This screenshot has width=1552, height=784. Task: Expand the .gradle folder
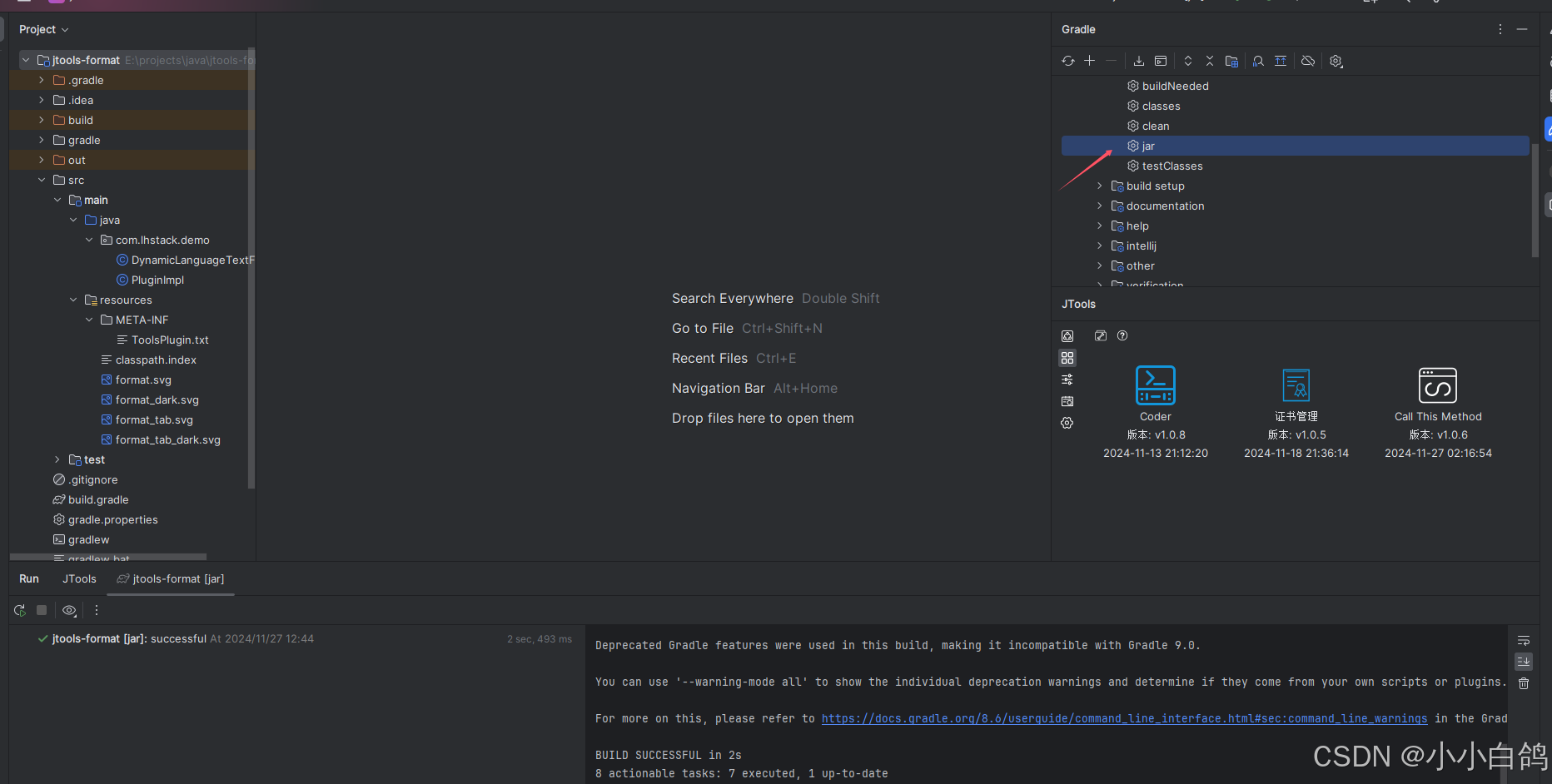42,80
